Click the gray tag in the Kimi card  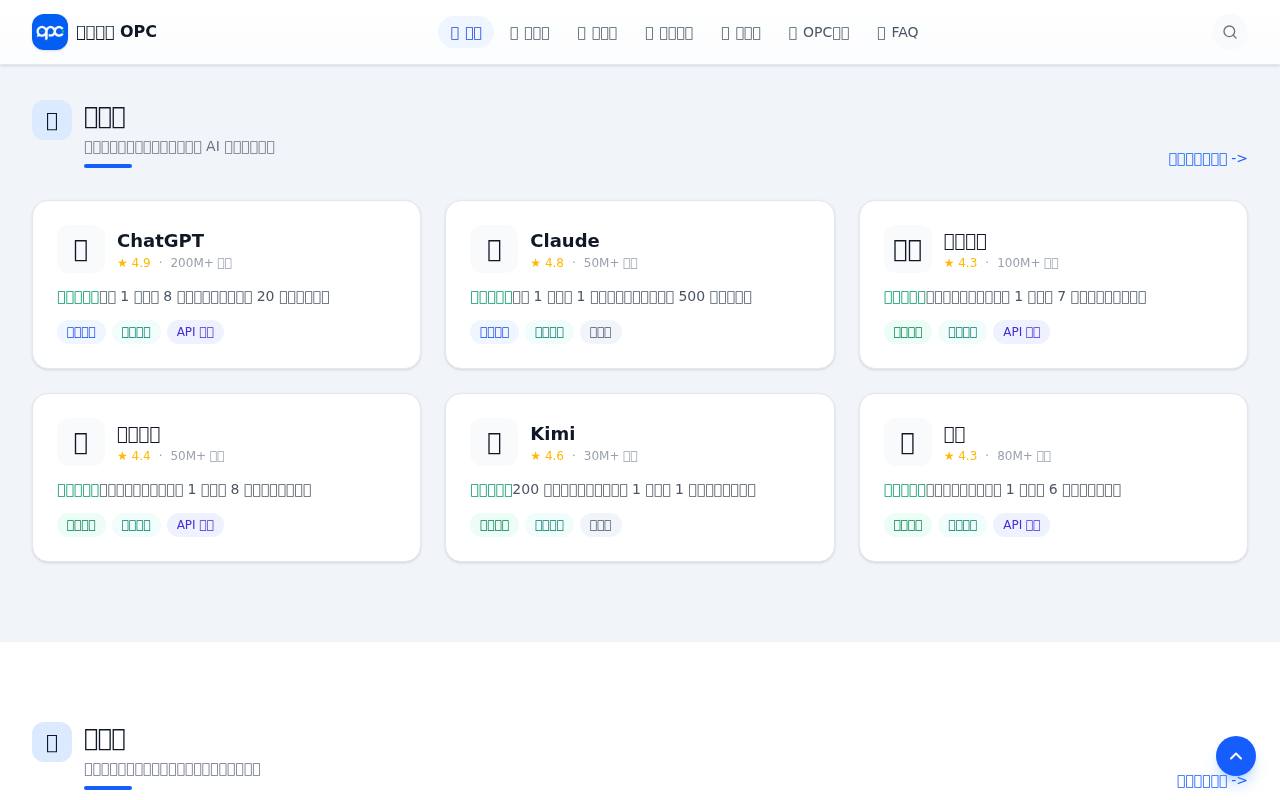point(601,525)
